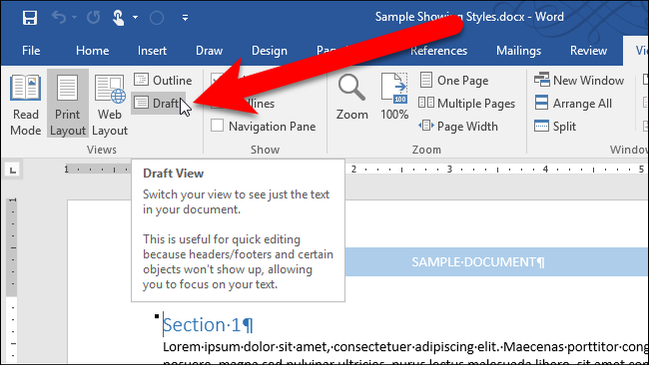The image size is (649, 365).
Task: Toggle Touch/Mouse Mode hand icon
Action: click(118, 17)
